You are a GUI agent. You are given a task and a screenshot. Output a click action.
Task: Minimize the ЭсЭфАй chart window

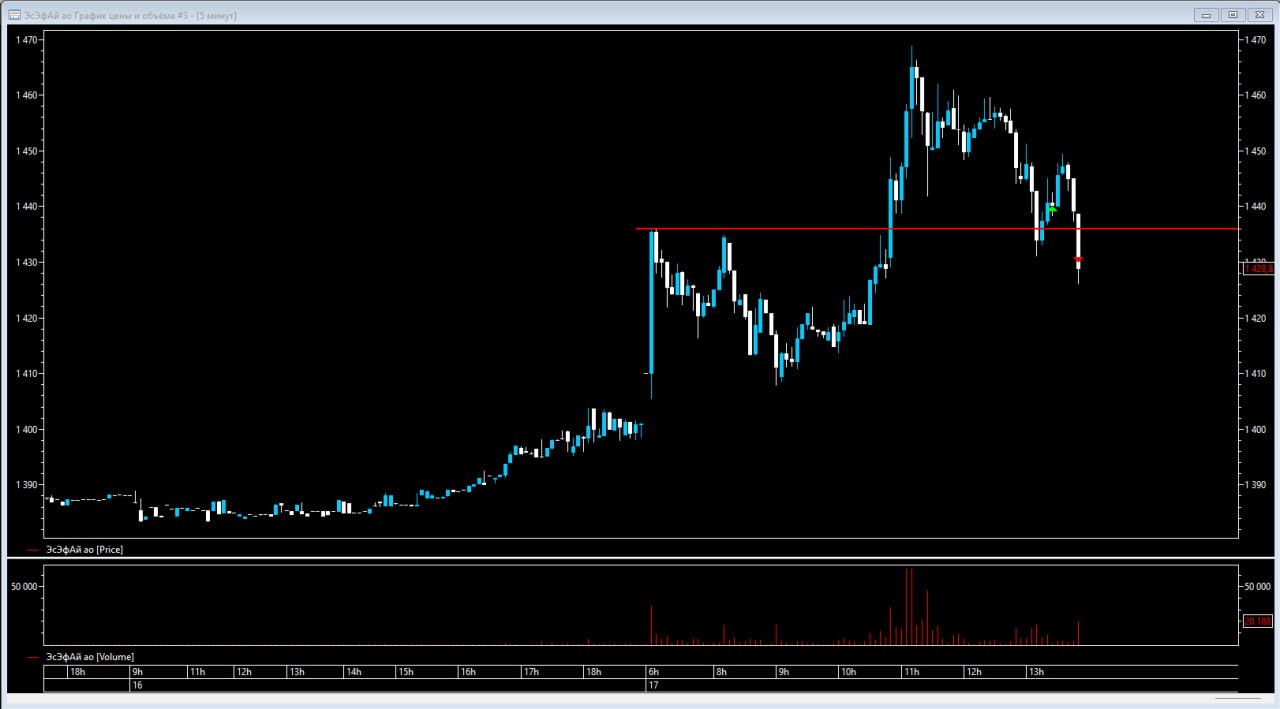coord(1207,14)
